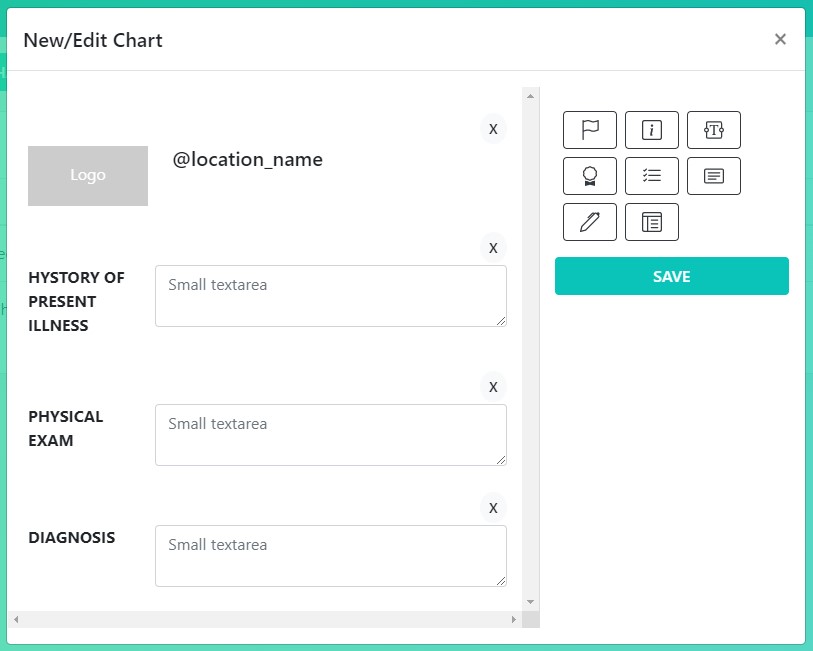The height and width of the screenshot is (651, 813).
Task: Click the vertical scrollbar down arrow
Action: pyautogui.click(x=530, y=602)
